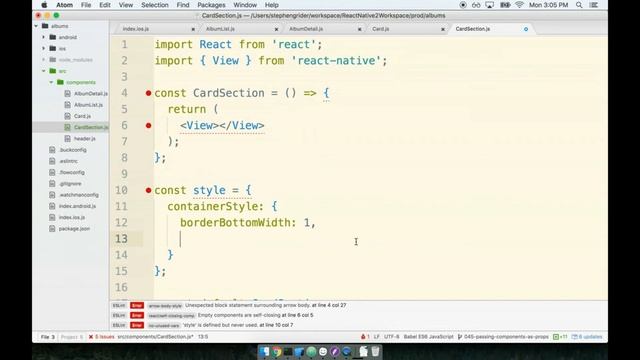Expand the ios folder
This screenshot has height=360, width=640.
44,49
